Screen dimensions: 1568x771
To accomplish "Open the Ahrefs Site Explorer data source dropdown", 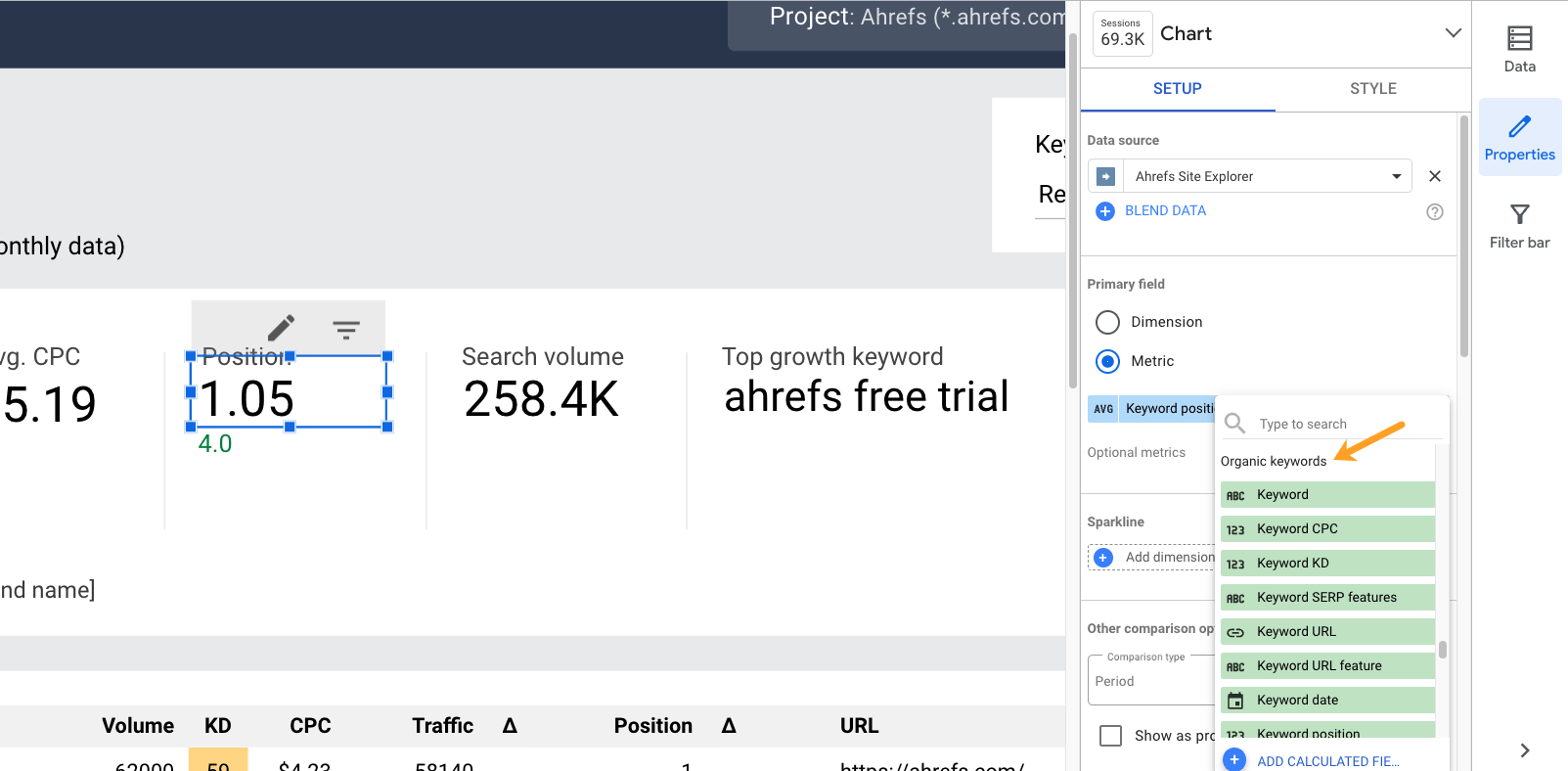I will pyautogui.click(x=1396, y=176).
